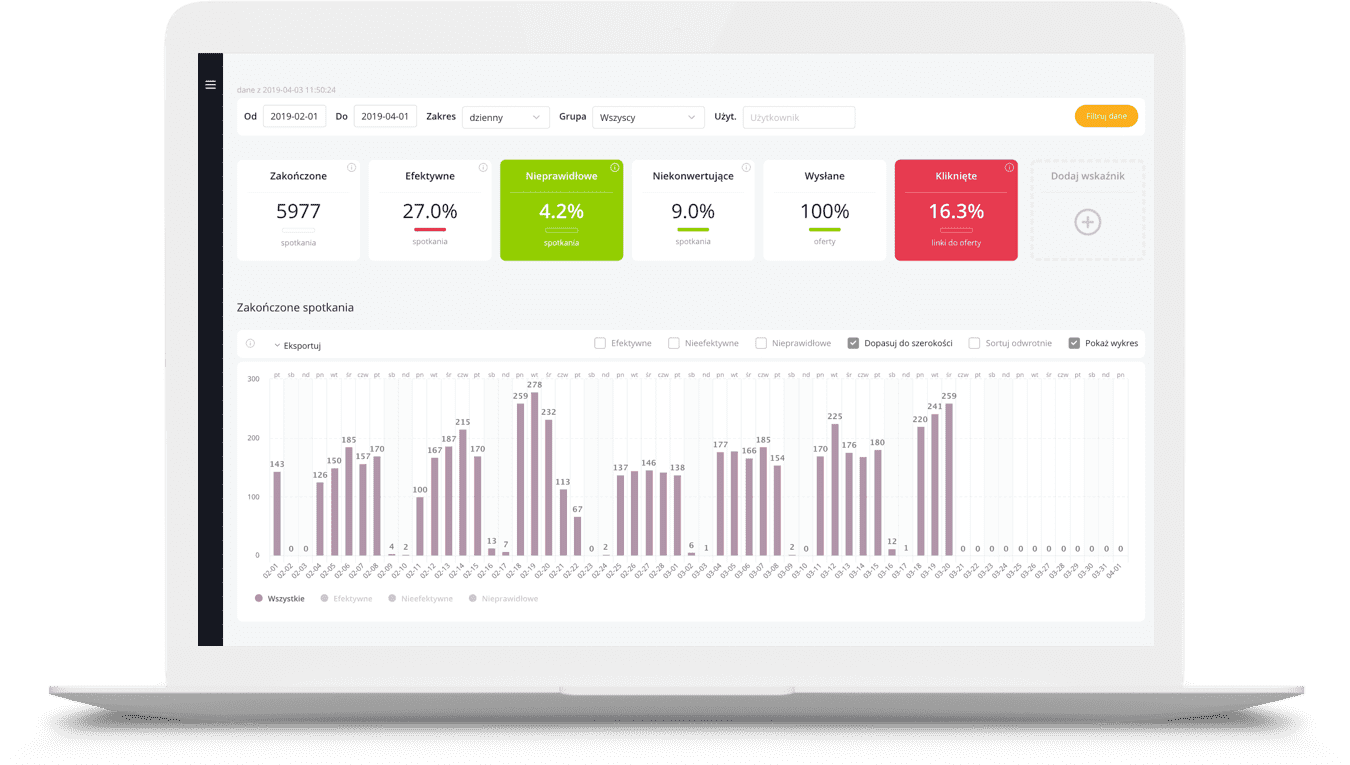Click the bar value 232
The width and height of the screenshot is (1350, 765).
click(549, 412)
